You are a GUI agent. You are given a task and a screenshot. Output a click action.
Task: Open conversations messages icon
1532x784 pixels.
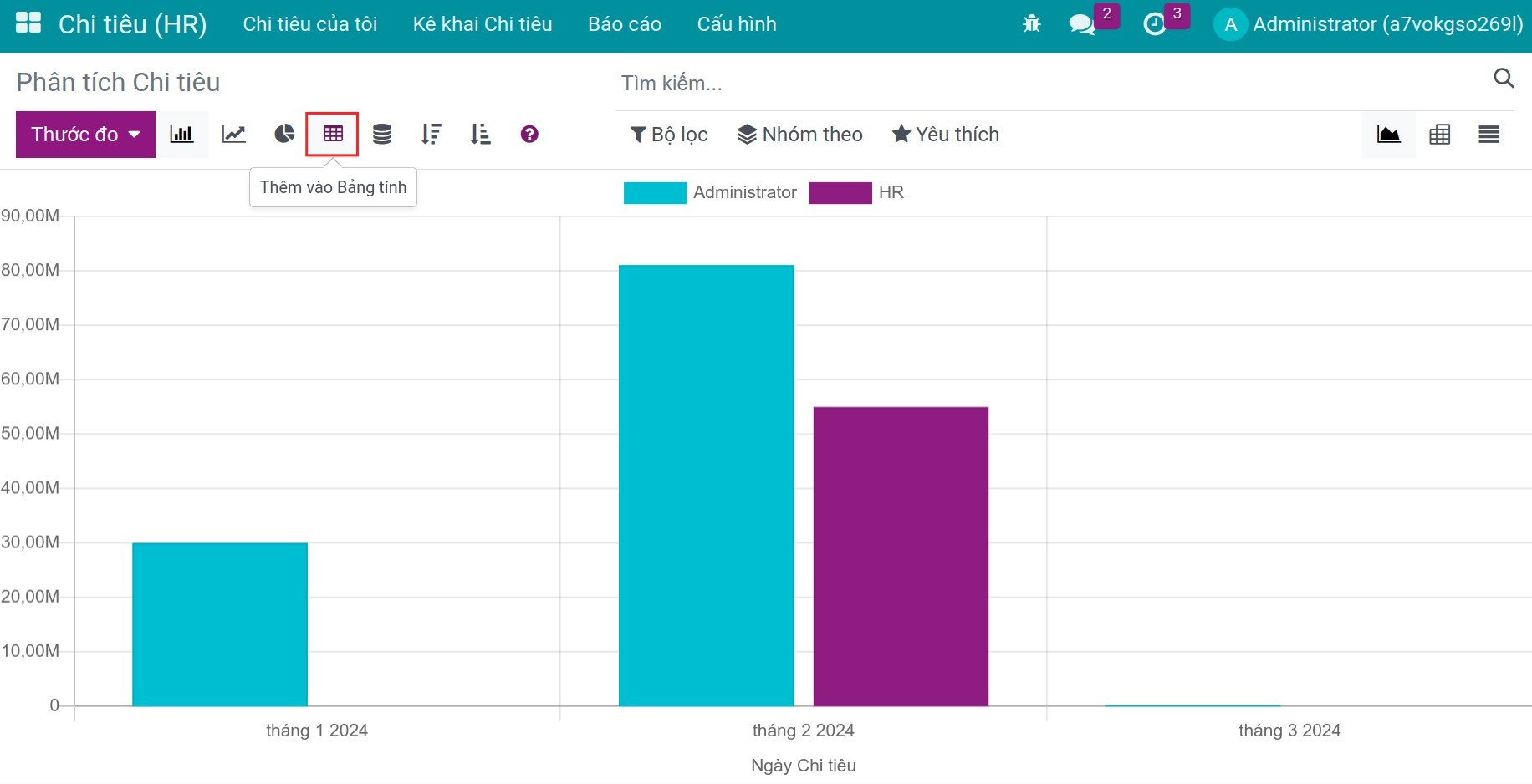click(x=1082, y=24)
